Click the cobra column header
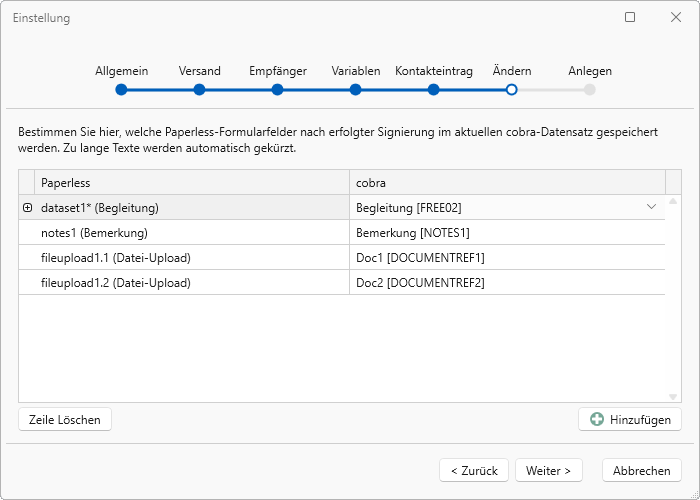700x500 pixels. click(x=507, y=183)
